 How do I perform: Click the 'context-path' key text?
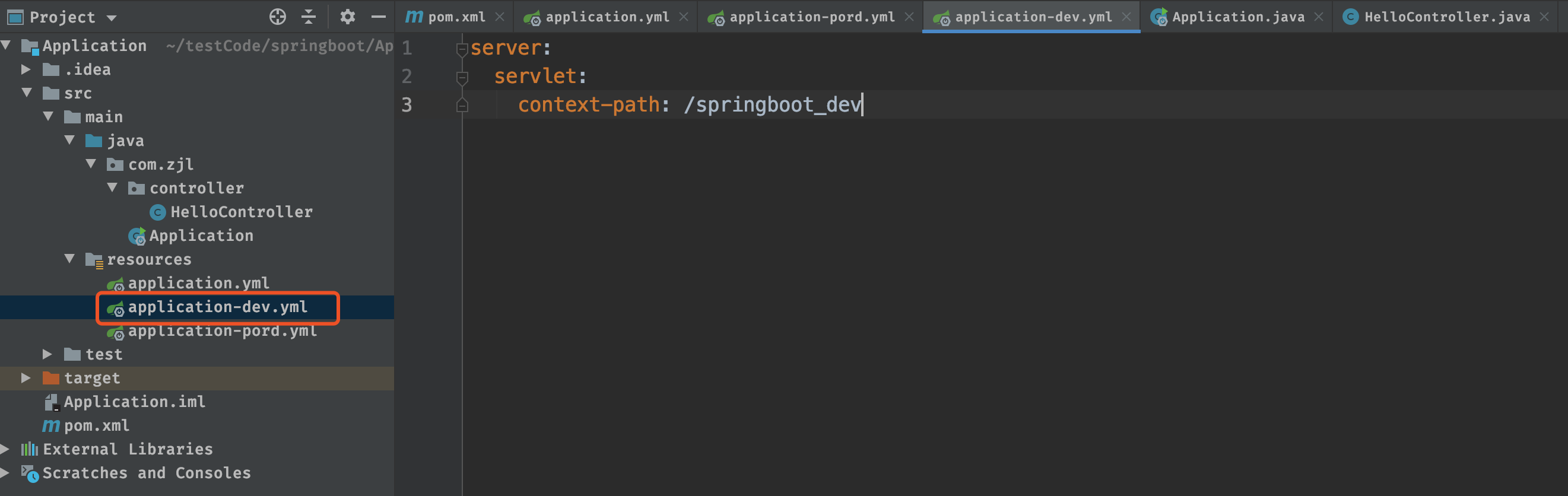pos(589,104)
